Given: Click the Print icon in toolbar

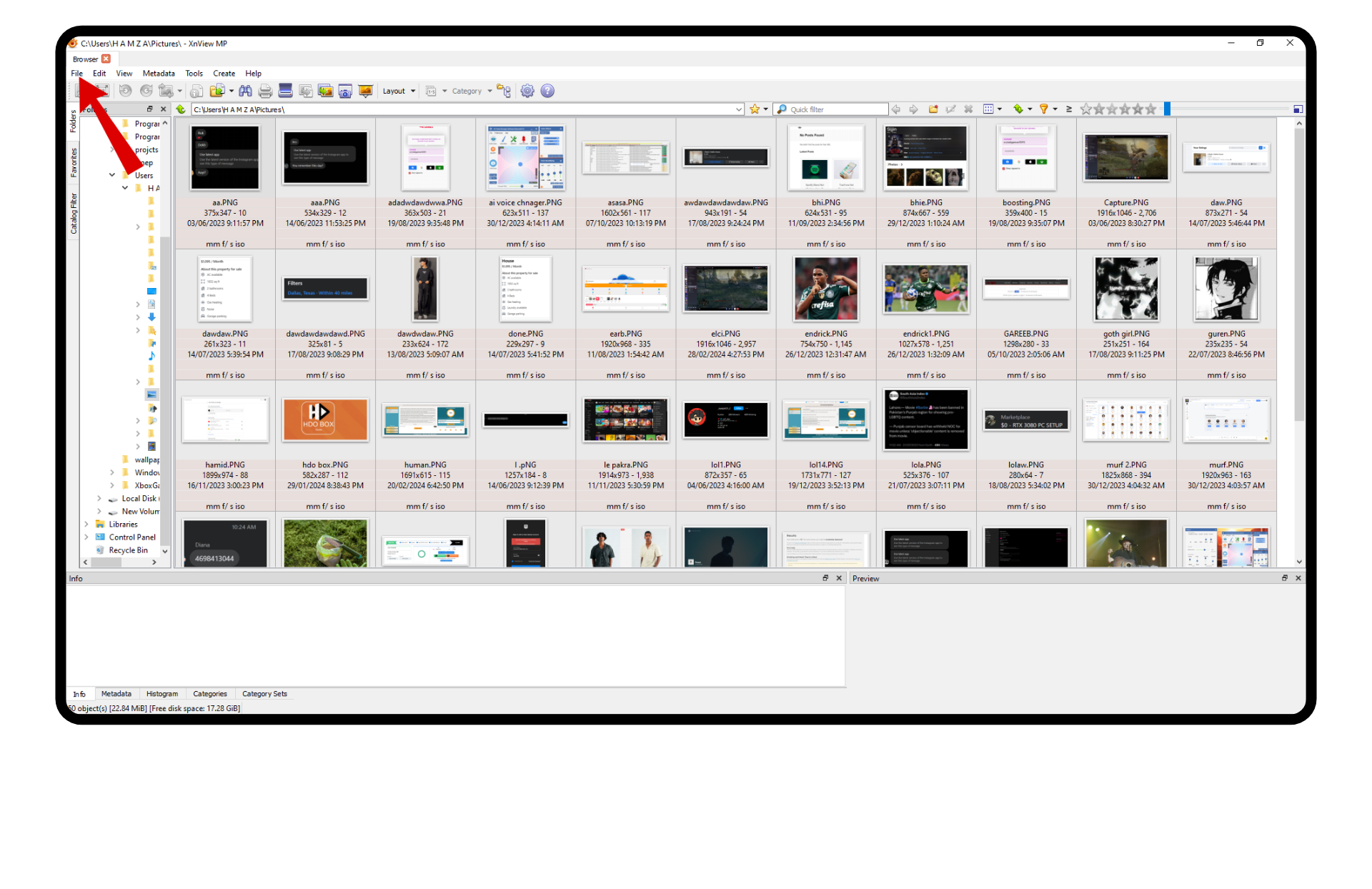Looking at the screenshot, I should coord(265,91).
